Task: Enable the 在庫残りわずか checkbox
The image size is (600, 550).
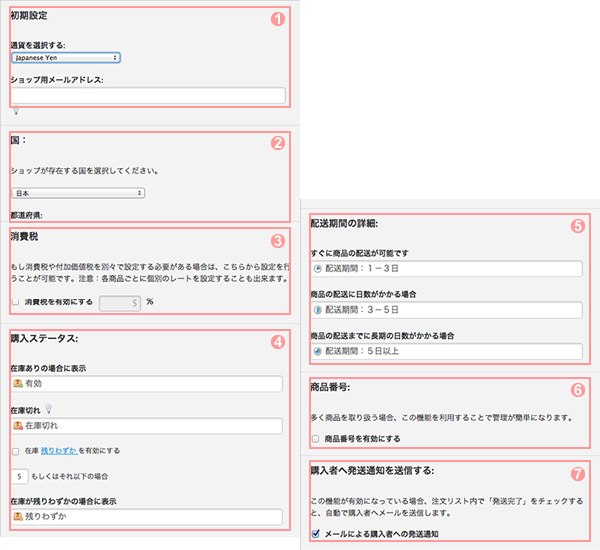Action: (16, 451)
